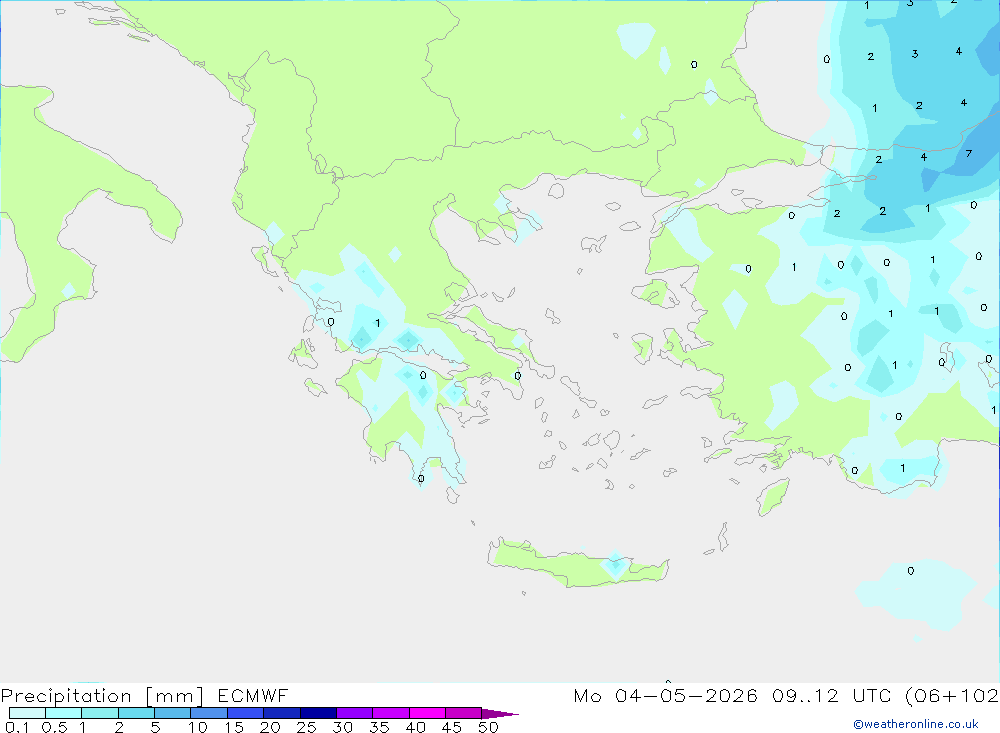Click the value '0' southeast of Crete

pos(911,570)
